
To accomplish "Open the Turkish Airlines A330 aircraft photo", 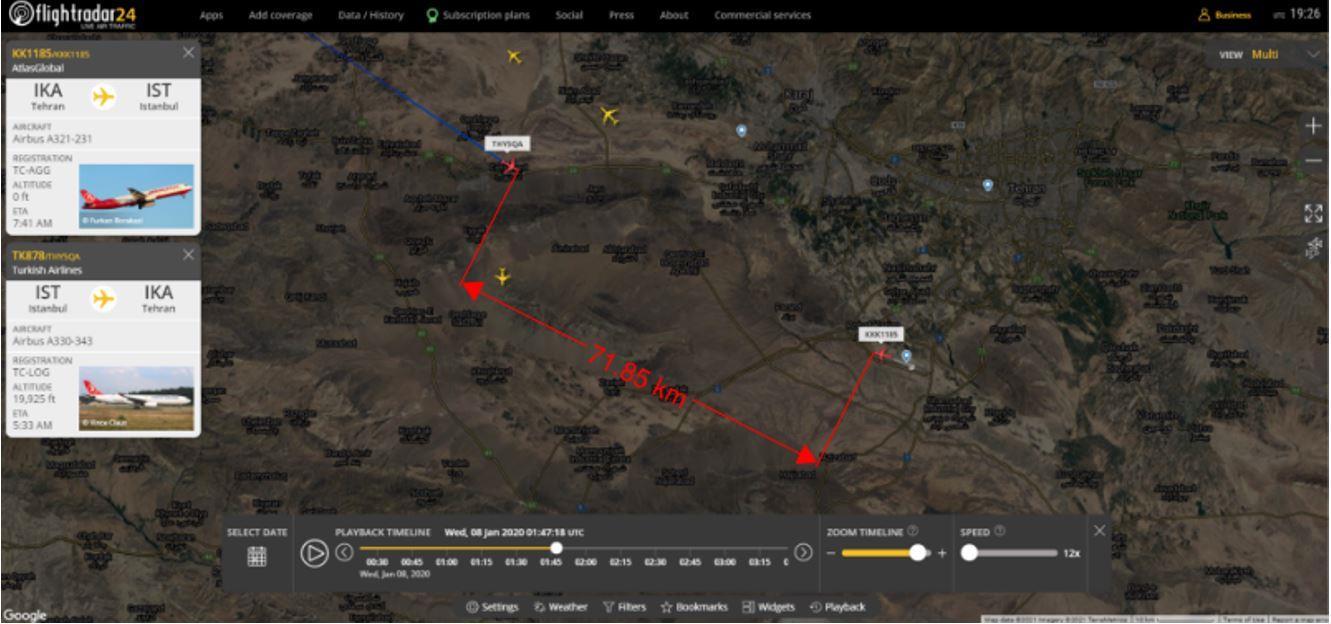I will pos(136,398).
